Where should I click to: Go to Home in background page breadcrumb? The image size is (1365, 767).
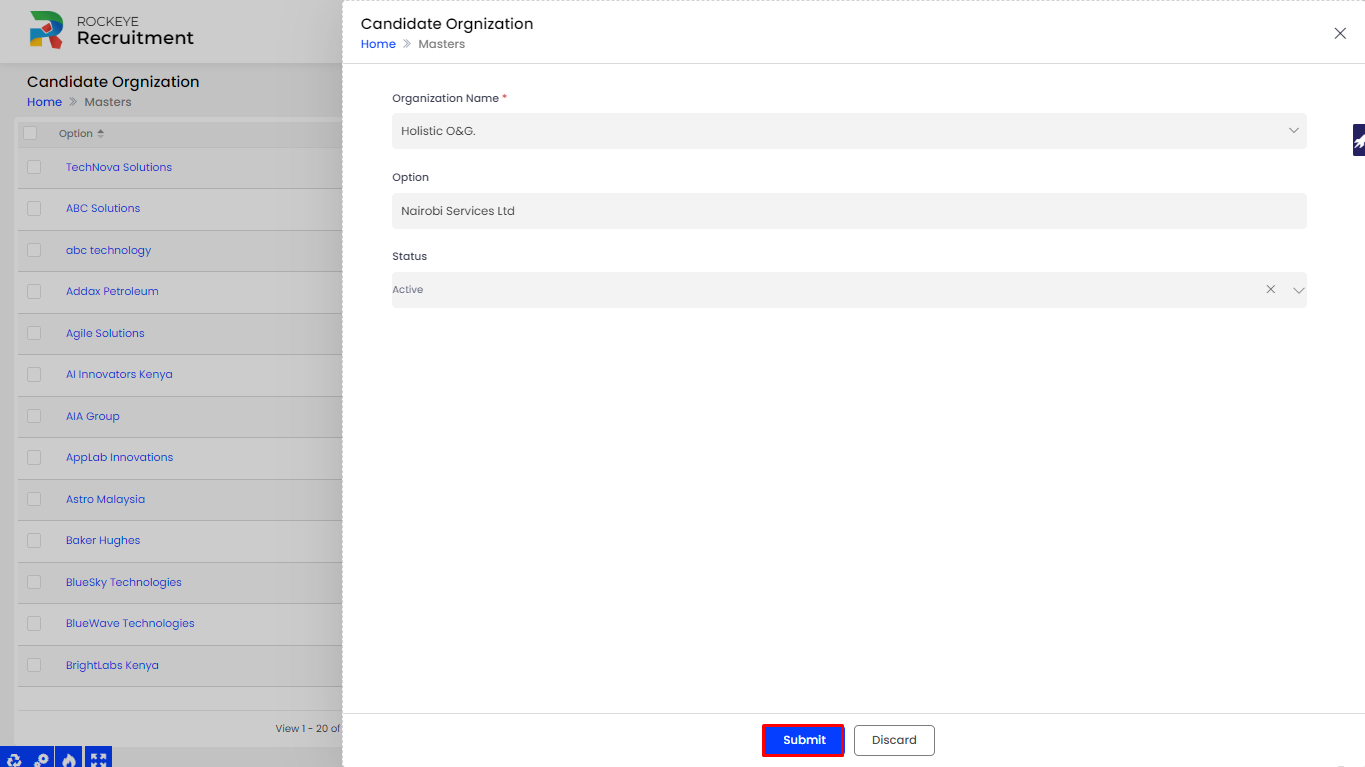pyautogui.click(x=44, y=102)
